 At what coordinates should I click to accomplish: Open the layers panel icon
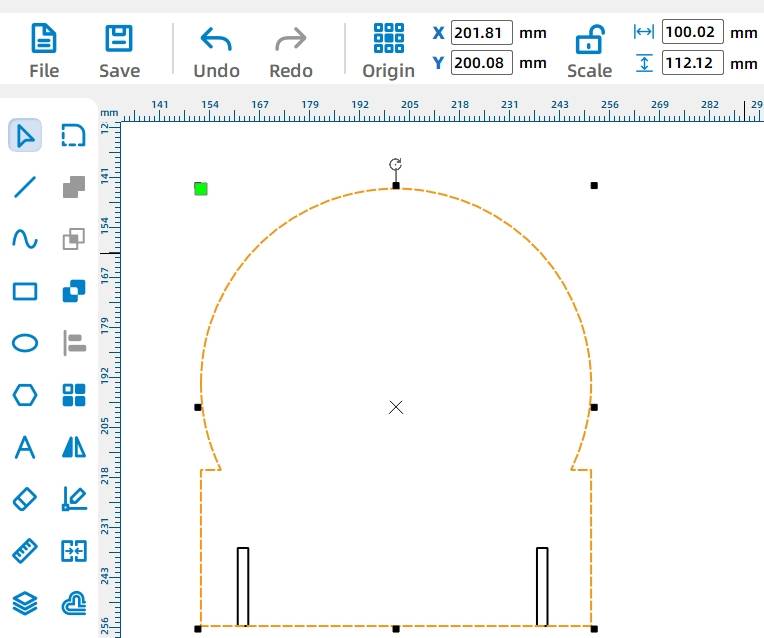25,602
